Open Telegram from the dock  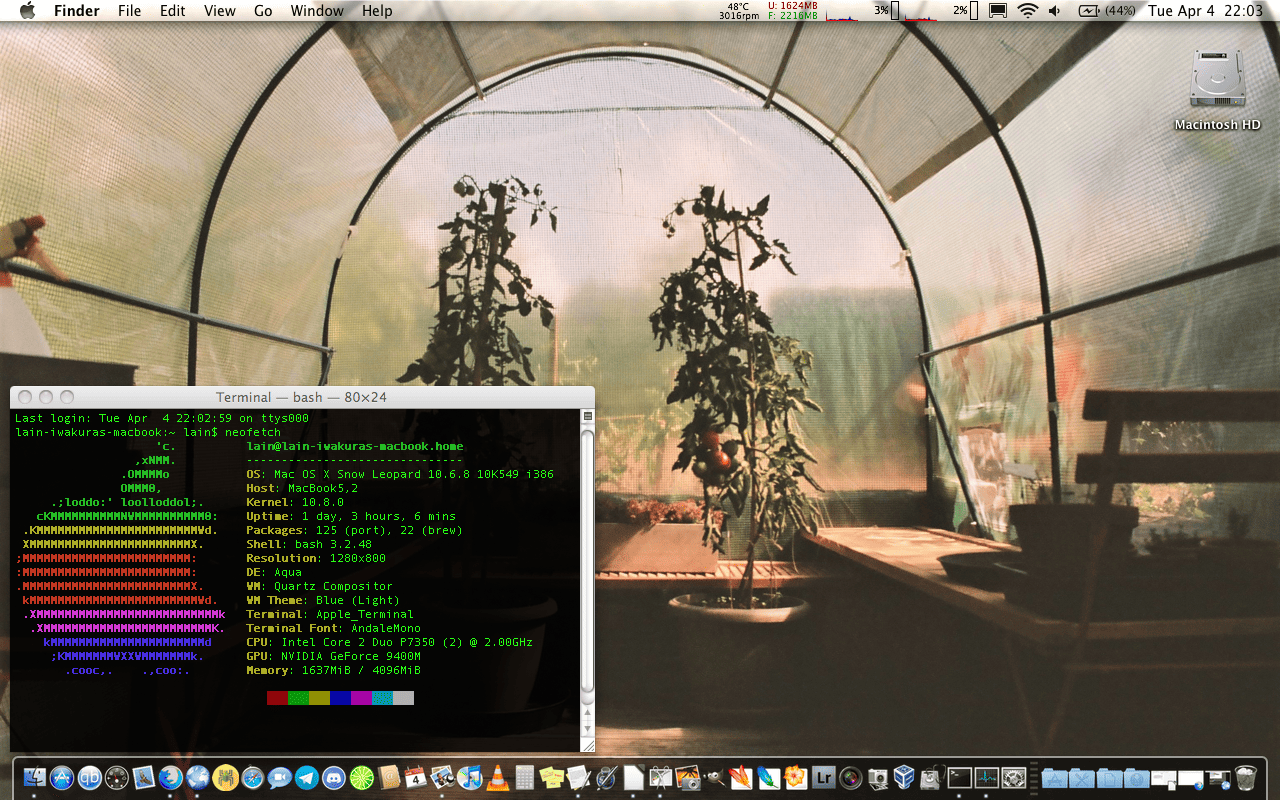pos(307,778)
